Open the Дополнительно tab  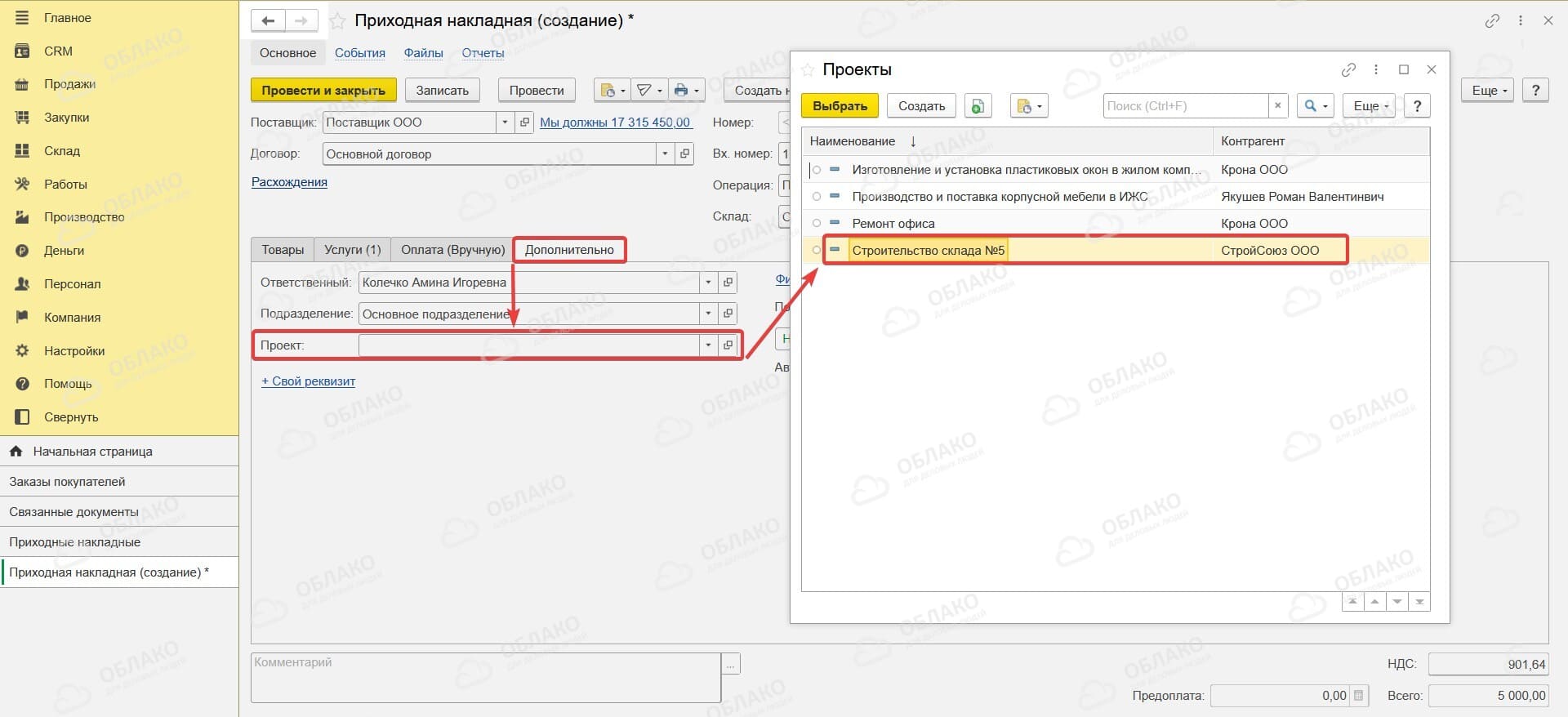569,250
